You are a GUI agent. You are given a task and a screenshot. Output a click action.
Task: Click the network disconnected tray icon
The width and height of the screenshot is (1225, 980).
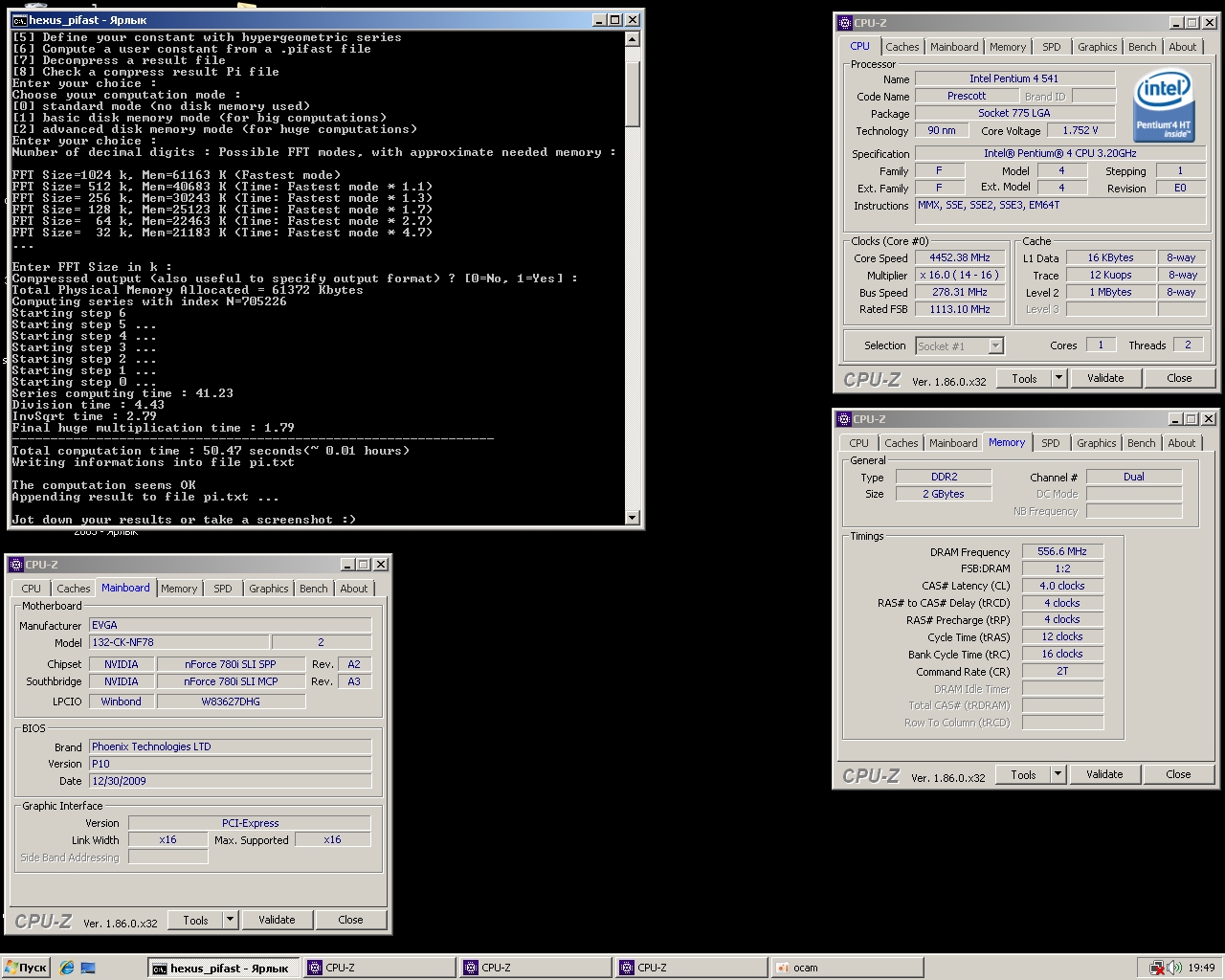pyautogui.click(x=1157, y=968)
